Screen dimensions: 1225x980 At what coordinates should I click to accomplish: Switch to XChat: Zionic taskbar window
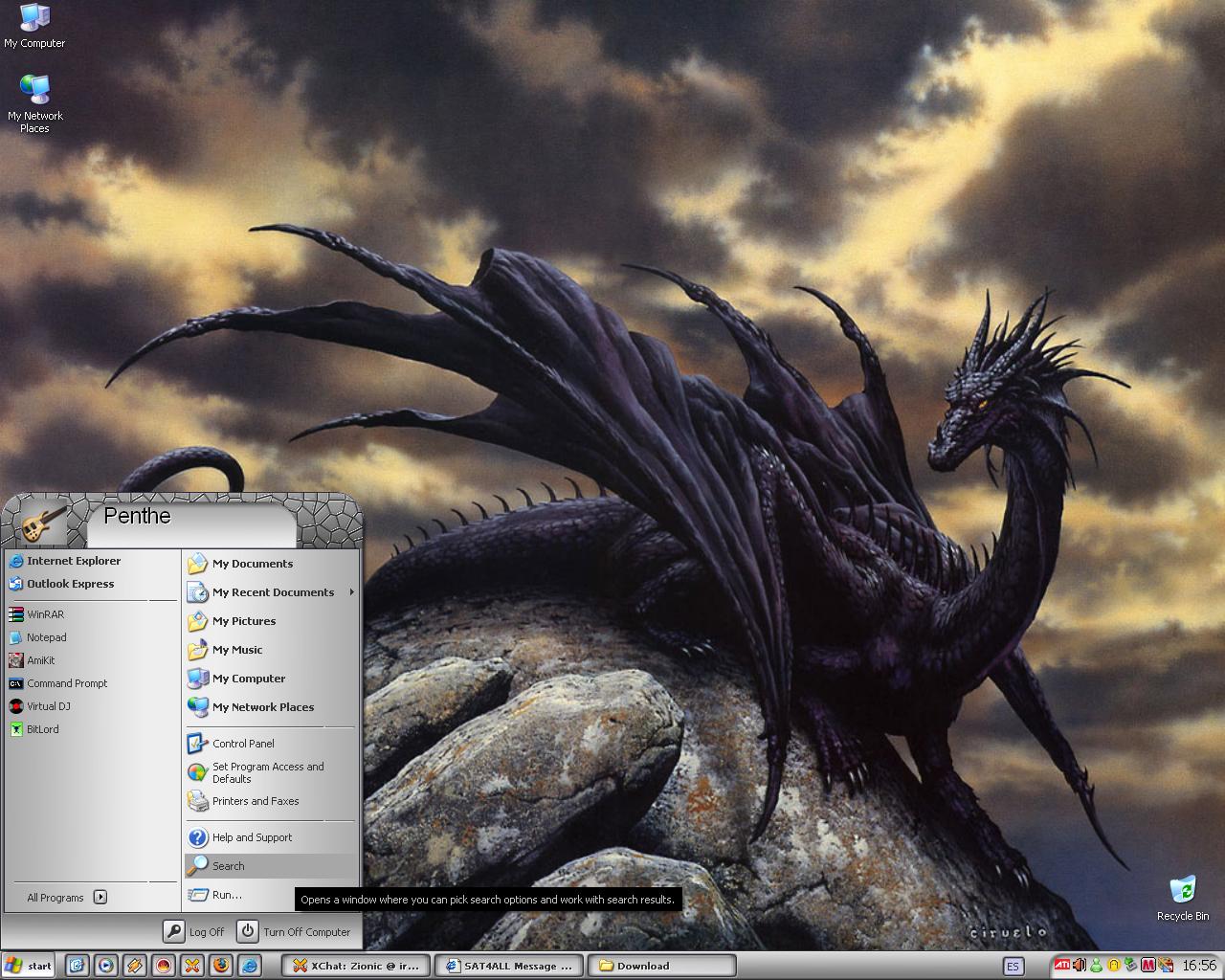(x=356, y=966)
